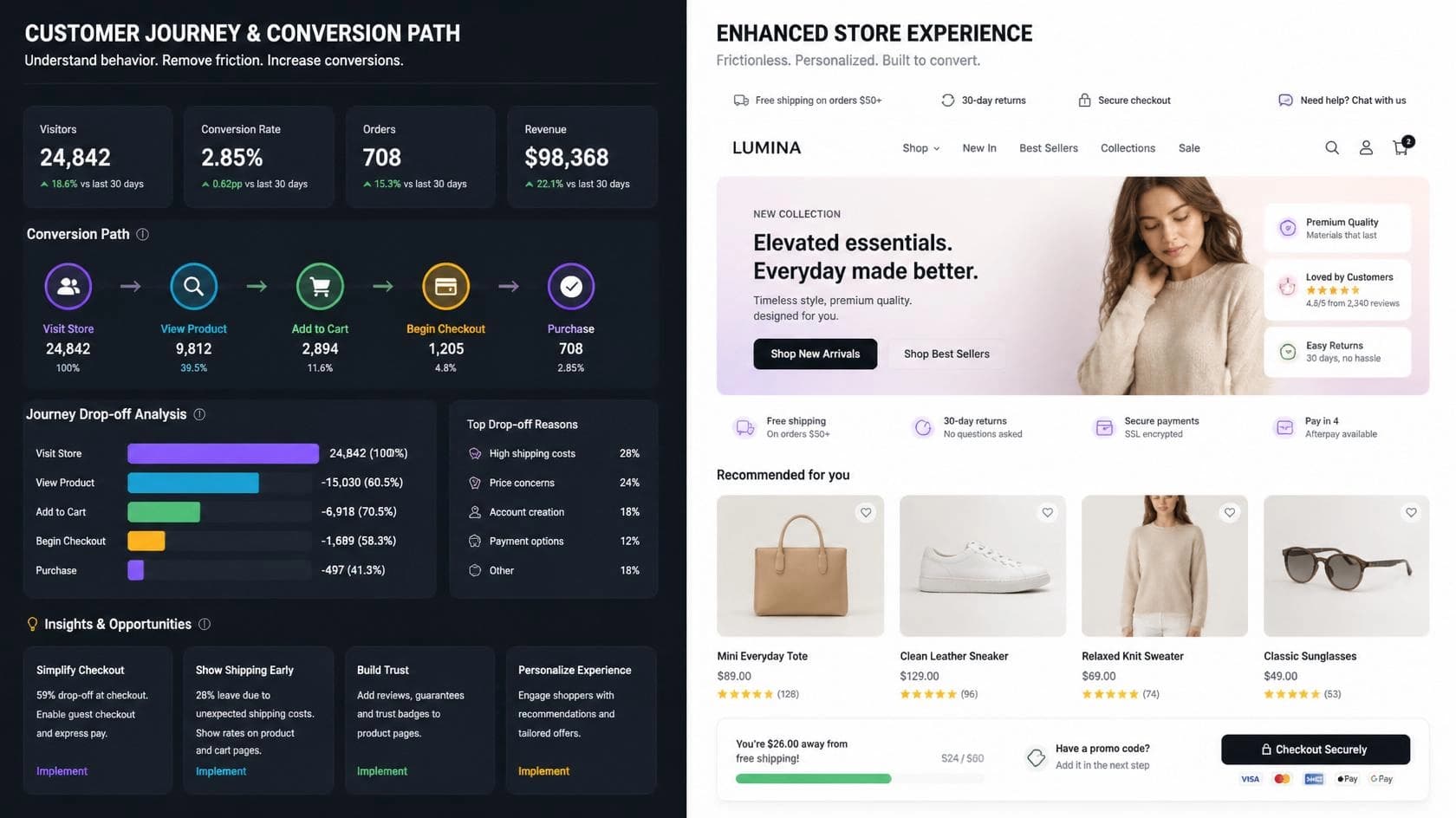Click the LUMINA logo
This screenshot has width=1456, height=818.
766,148
